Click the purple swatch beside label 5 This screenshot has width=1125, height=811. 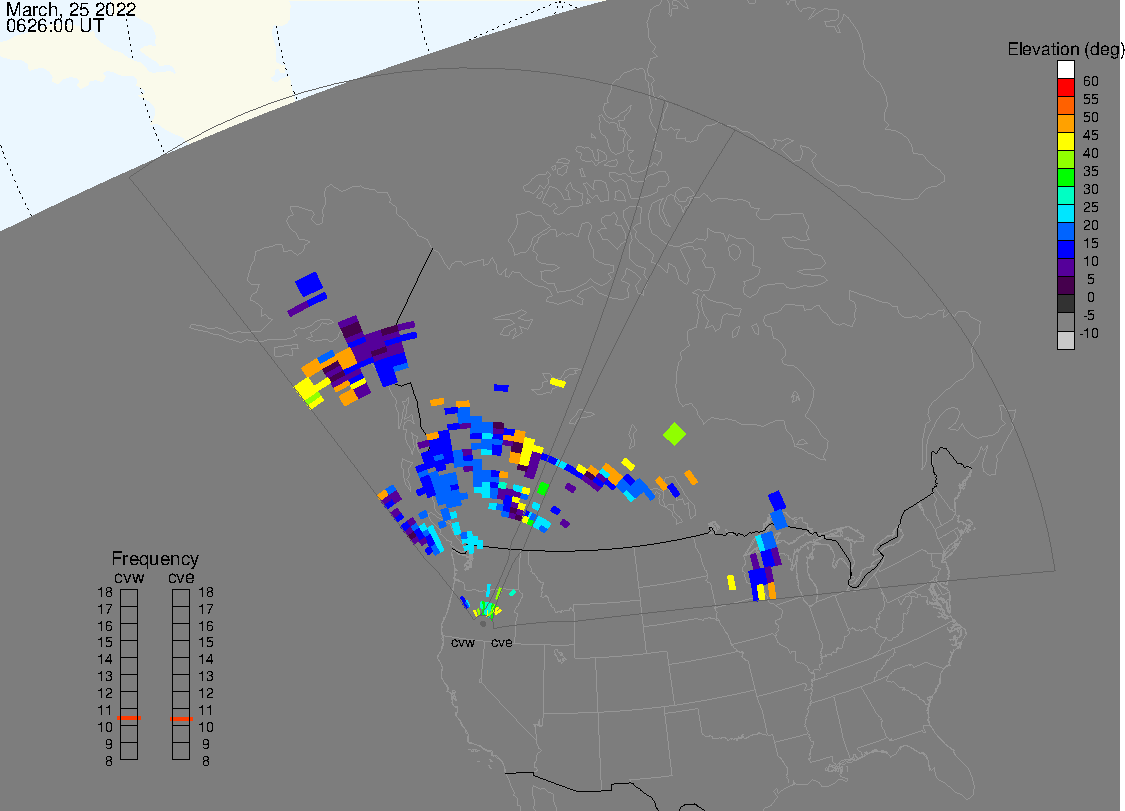click(x=1065, y=267)
